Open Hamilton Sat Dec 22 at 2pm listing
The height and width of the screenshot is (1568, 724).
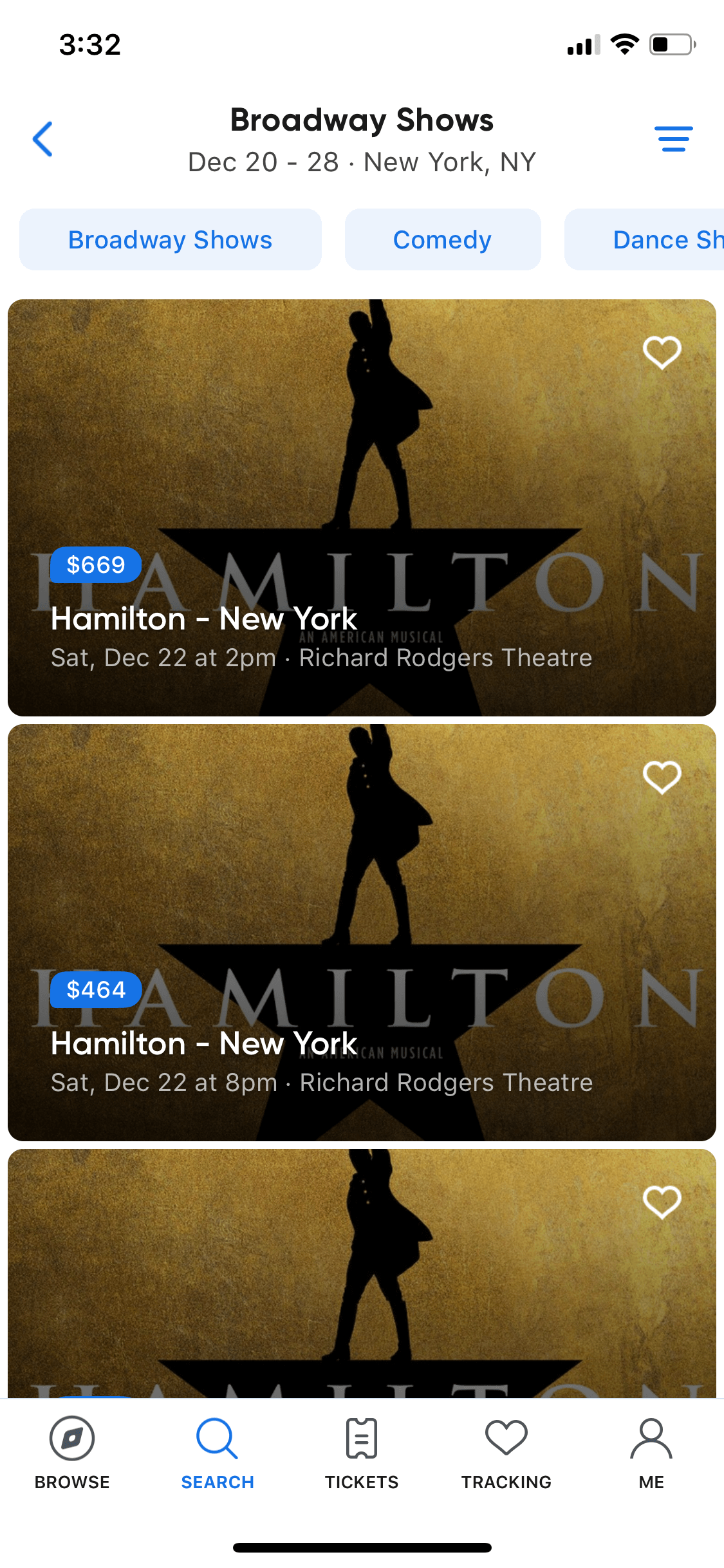coord(362,508)
